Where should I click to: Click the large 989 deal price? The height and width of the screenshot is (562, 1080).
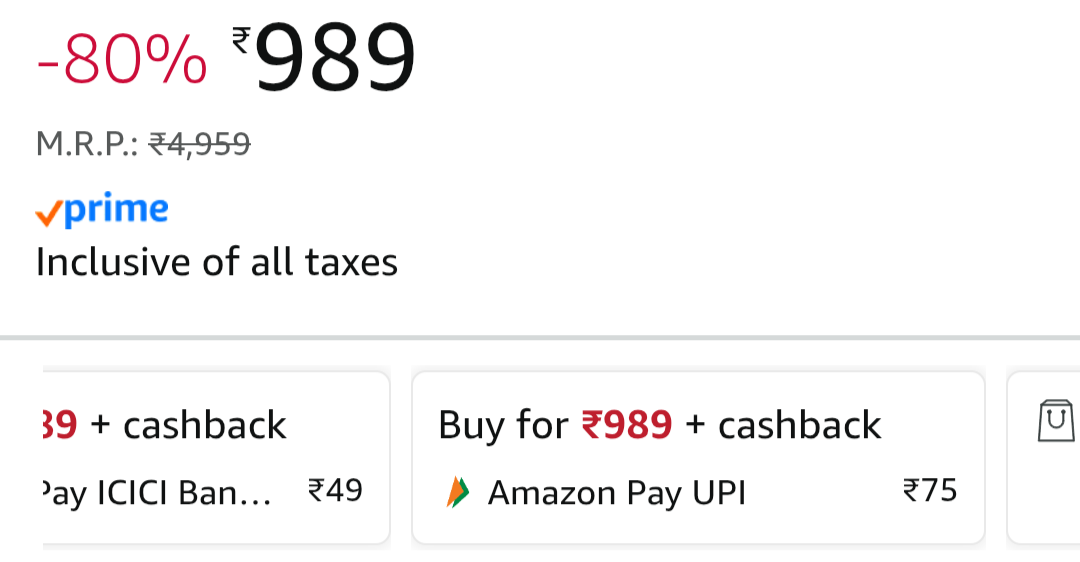335,60
